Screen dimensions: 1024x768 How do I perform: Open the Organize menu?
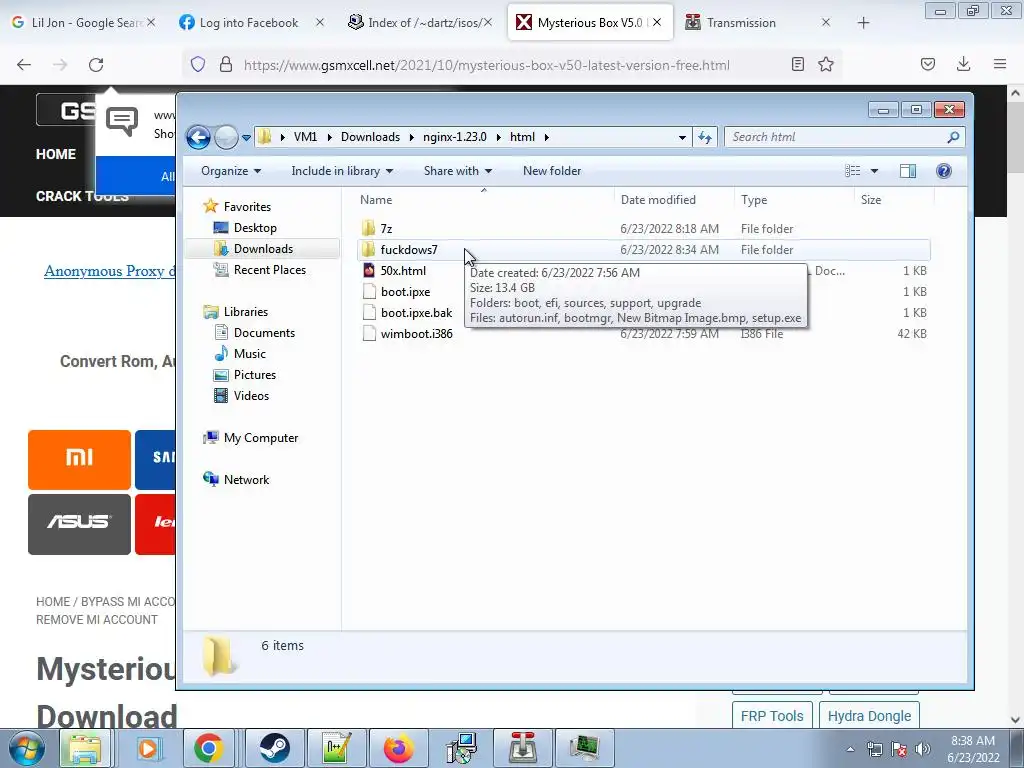tap(231, 171)
